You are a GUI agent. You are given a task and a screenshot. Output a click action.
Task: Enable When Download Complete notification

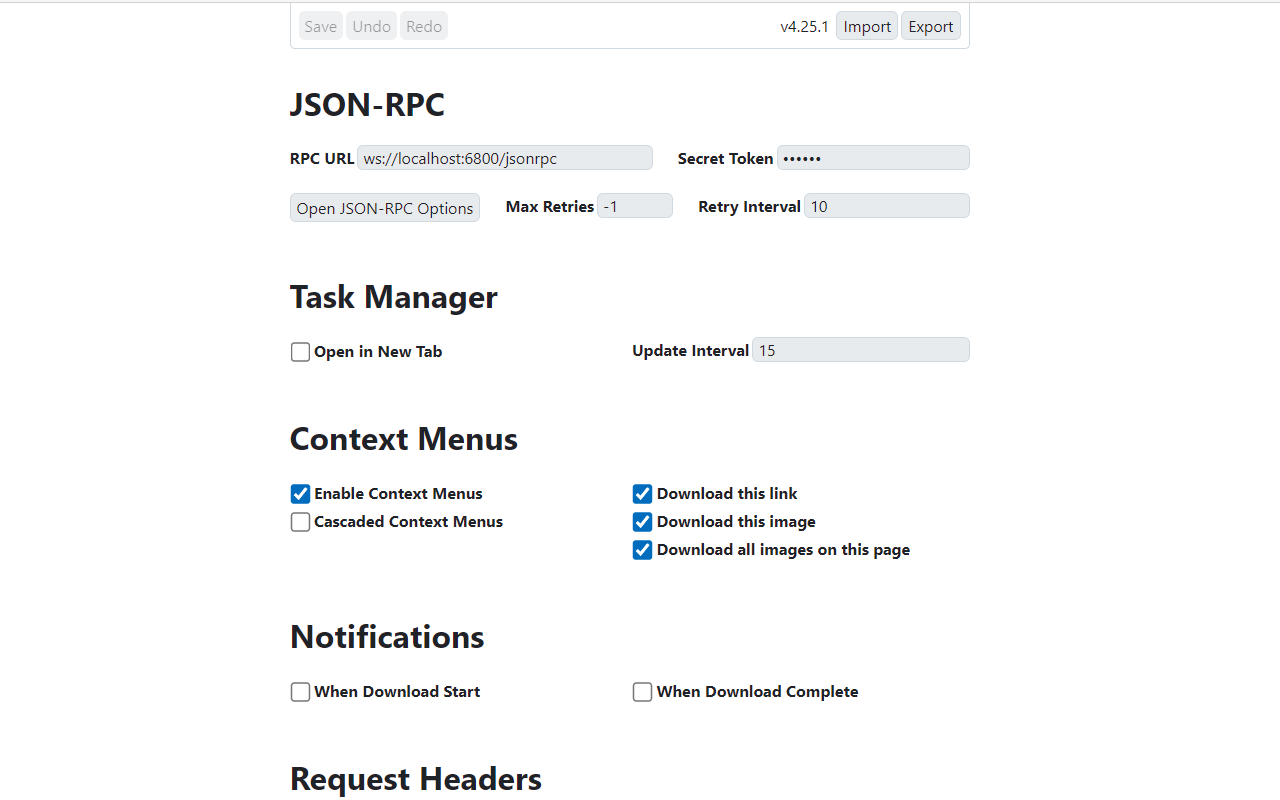click(x=642, y=691)
